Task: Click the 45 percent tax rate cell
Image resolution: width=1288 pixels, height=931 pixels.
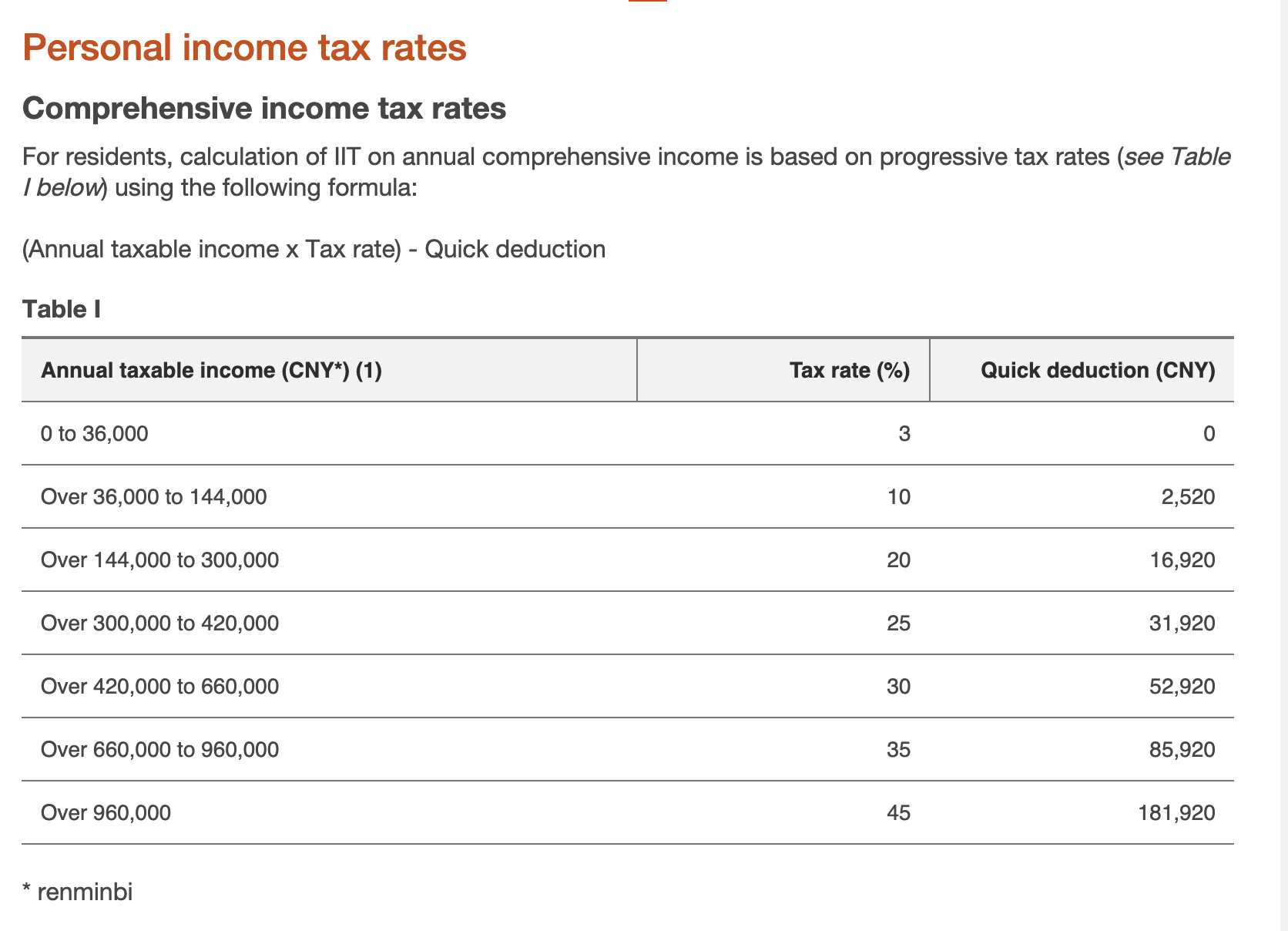Action: coord(898,813)
